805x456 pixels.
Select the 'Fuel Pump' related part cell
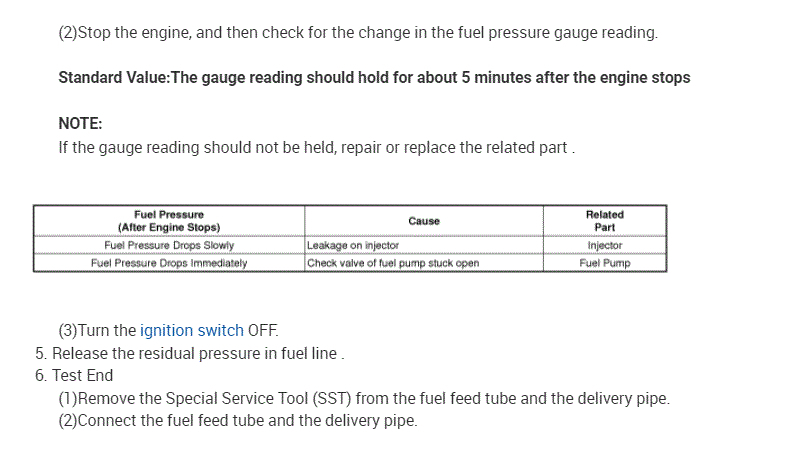pos(604,264)
